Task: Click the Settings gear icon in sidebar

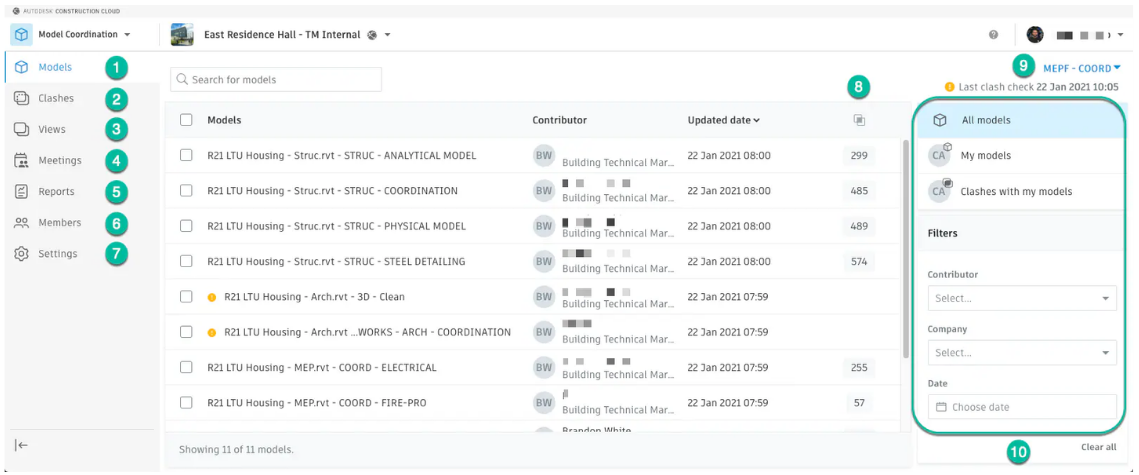Action: point(22,254)
